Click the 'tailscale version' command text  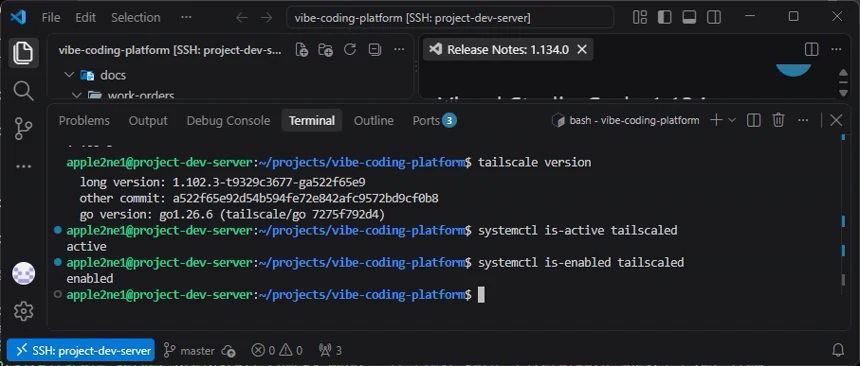535,162
